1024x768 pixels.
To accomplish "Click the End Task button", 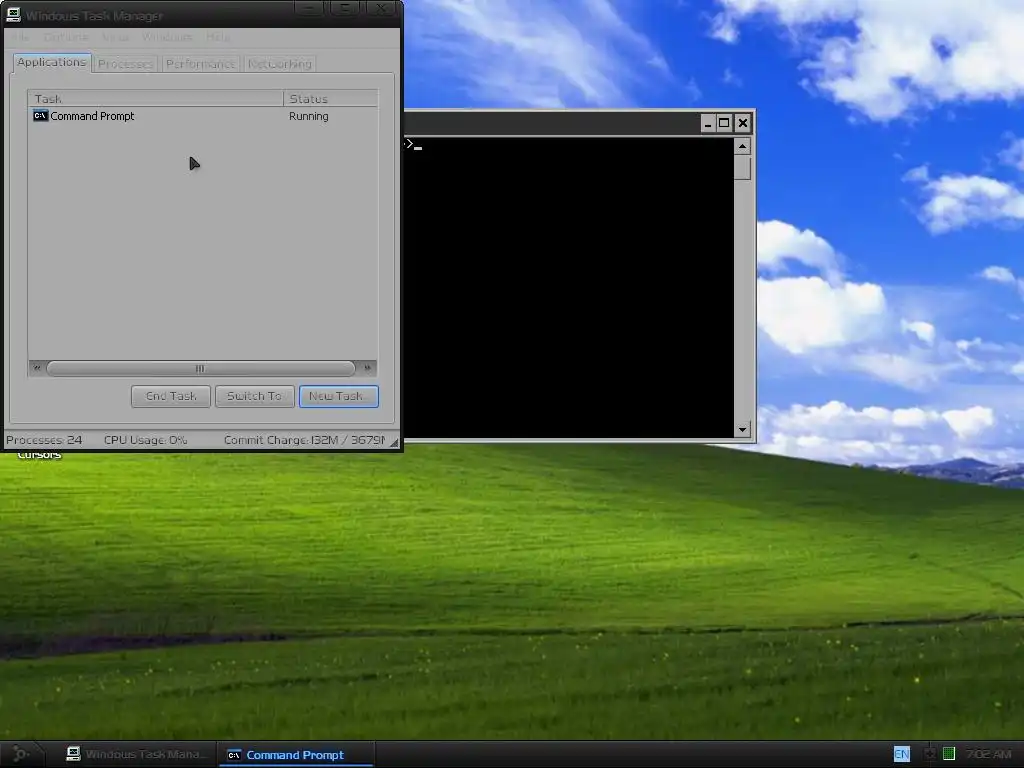I will [170, 396].
